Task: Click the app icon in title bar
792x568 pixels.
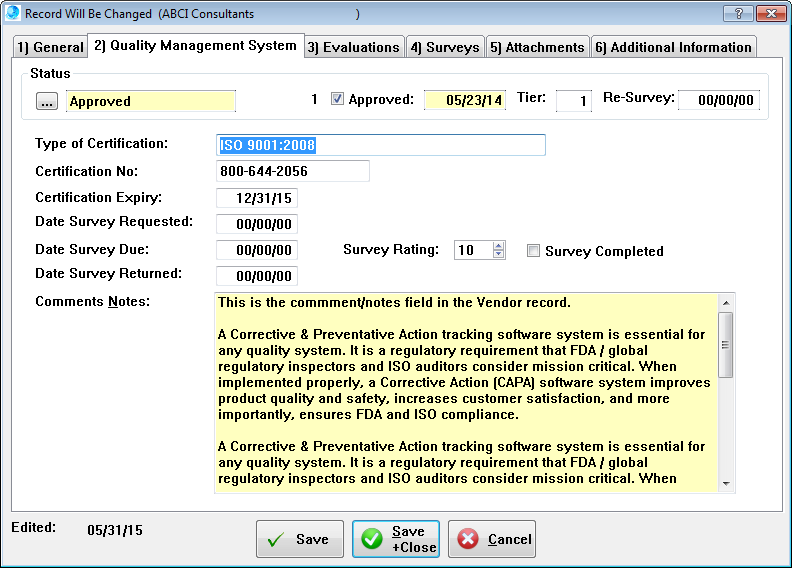Action: (x=13, y=13)
